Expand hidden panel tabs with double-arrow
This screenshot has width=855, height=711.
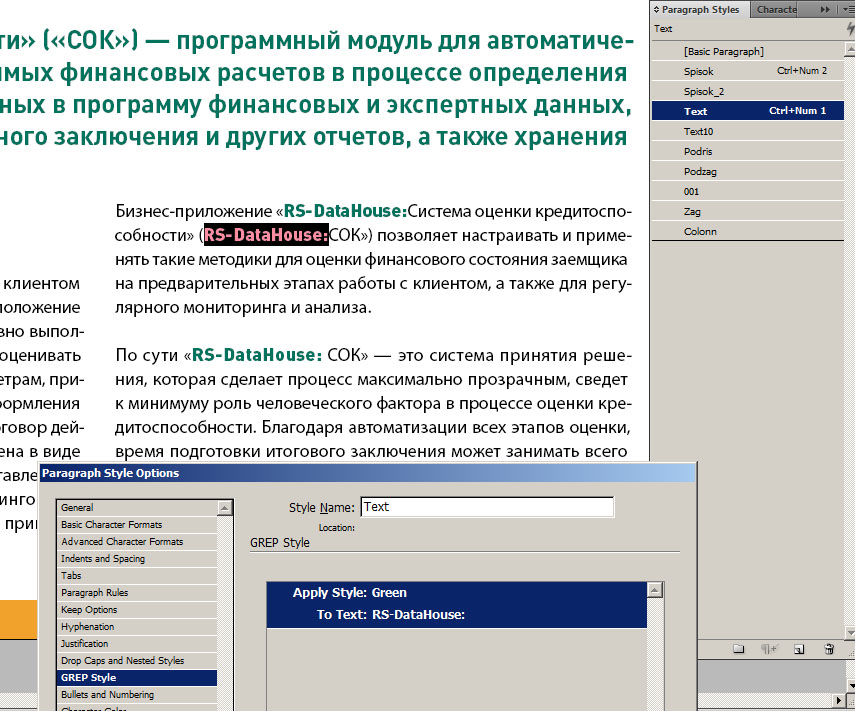pyautogui.click(x=825, y=9)
